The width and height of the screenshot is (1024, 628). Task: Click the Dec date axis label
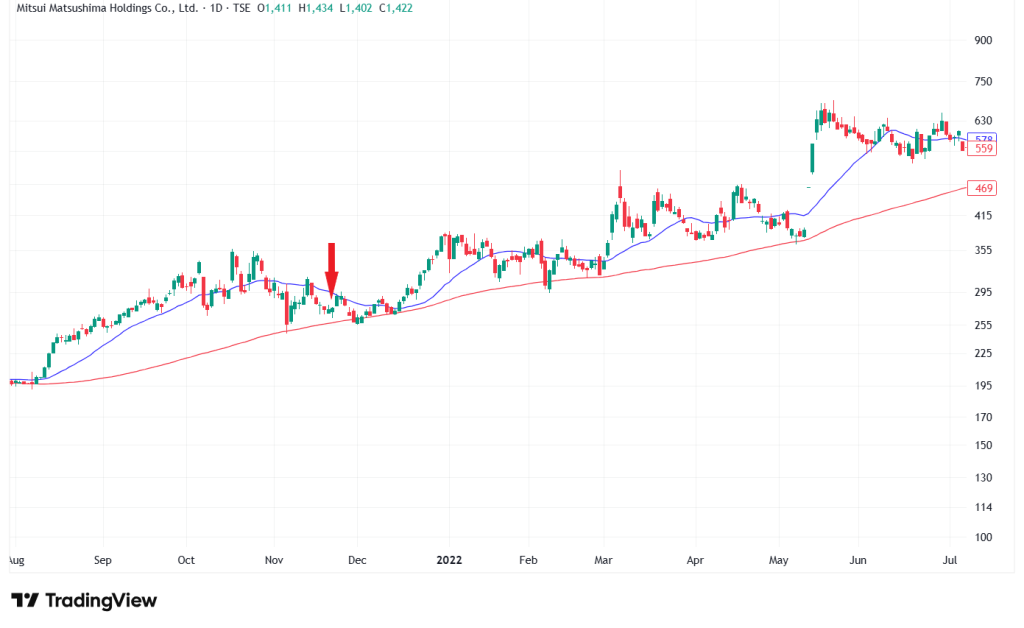click(x=357, y=560)
